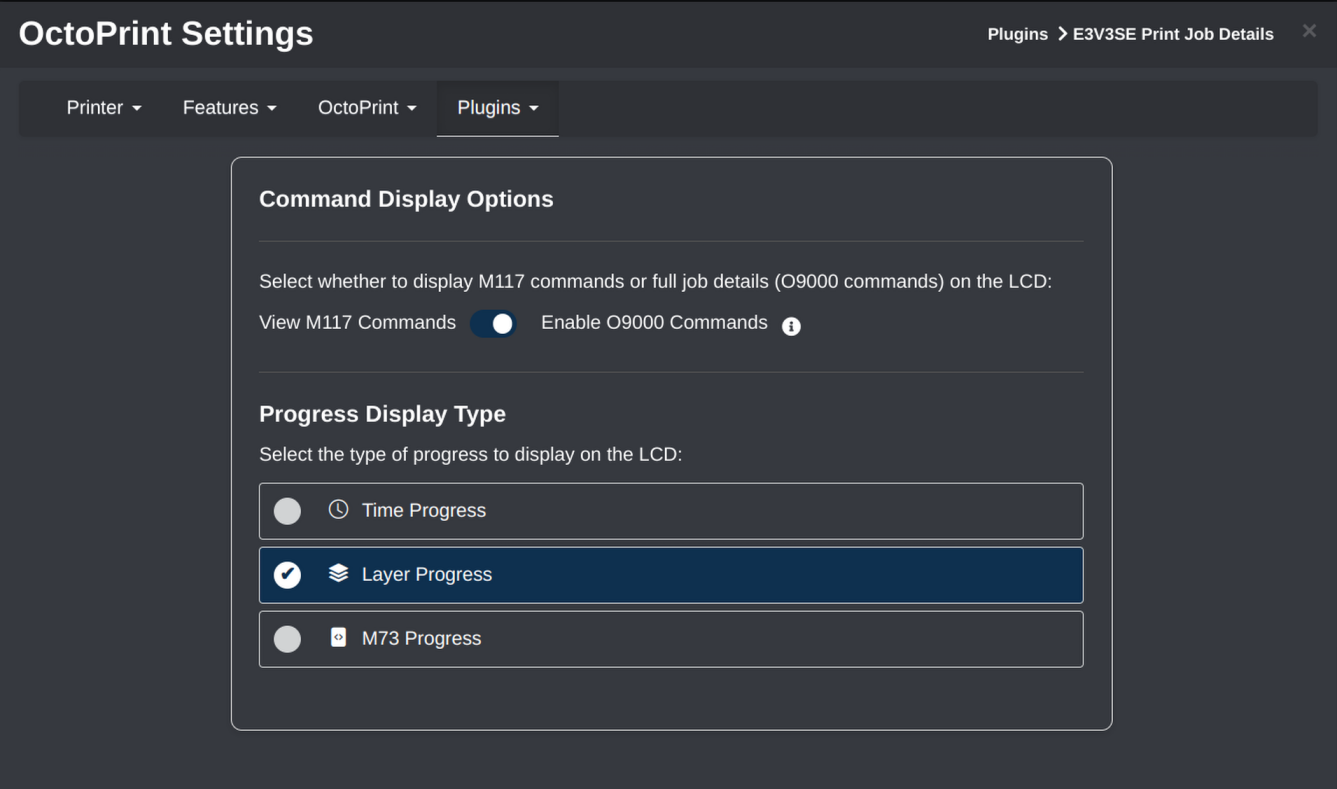1337x789 pixels.
Task: Click the clock icon in the Time Progress row
Action: tap(338, 509)
